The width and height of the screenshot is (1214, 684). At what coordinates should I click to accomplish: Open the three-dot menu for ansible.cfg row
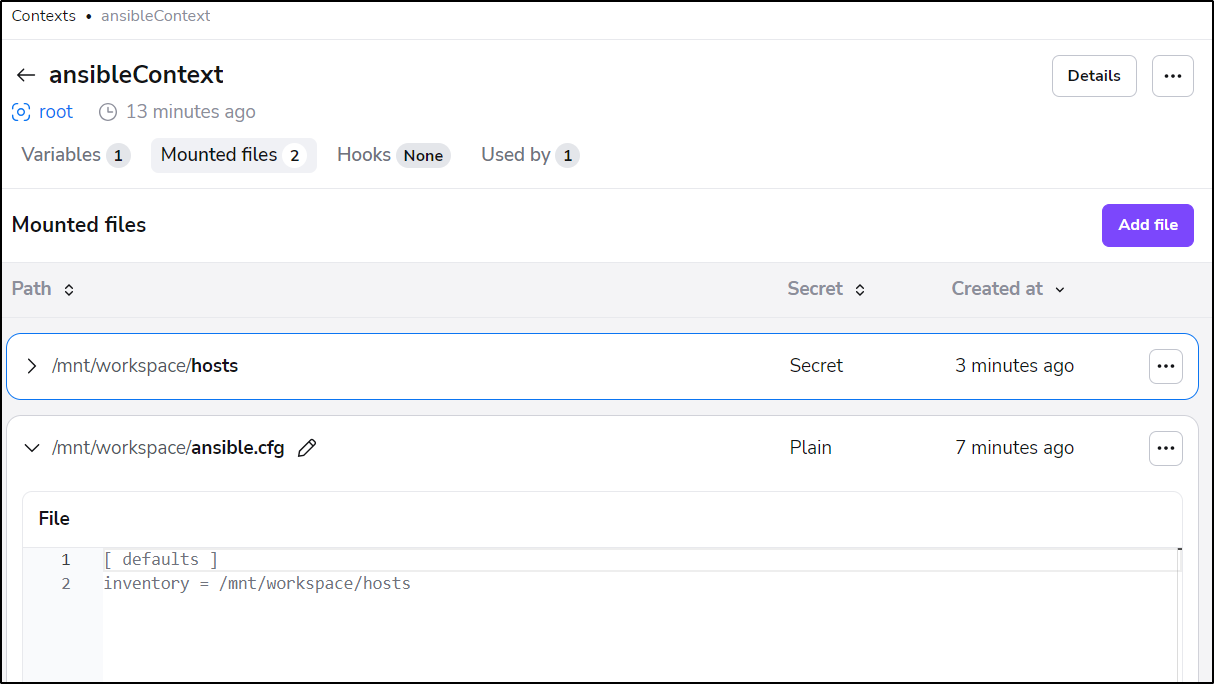(x=1166, y=448)
